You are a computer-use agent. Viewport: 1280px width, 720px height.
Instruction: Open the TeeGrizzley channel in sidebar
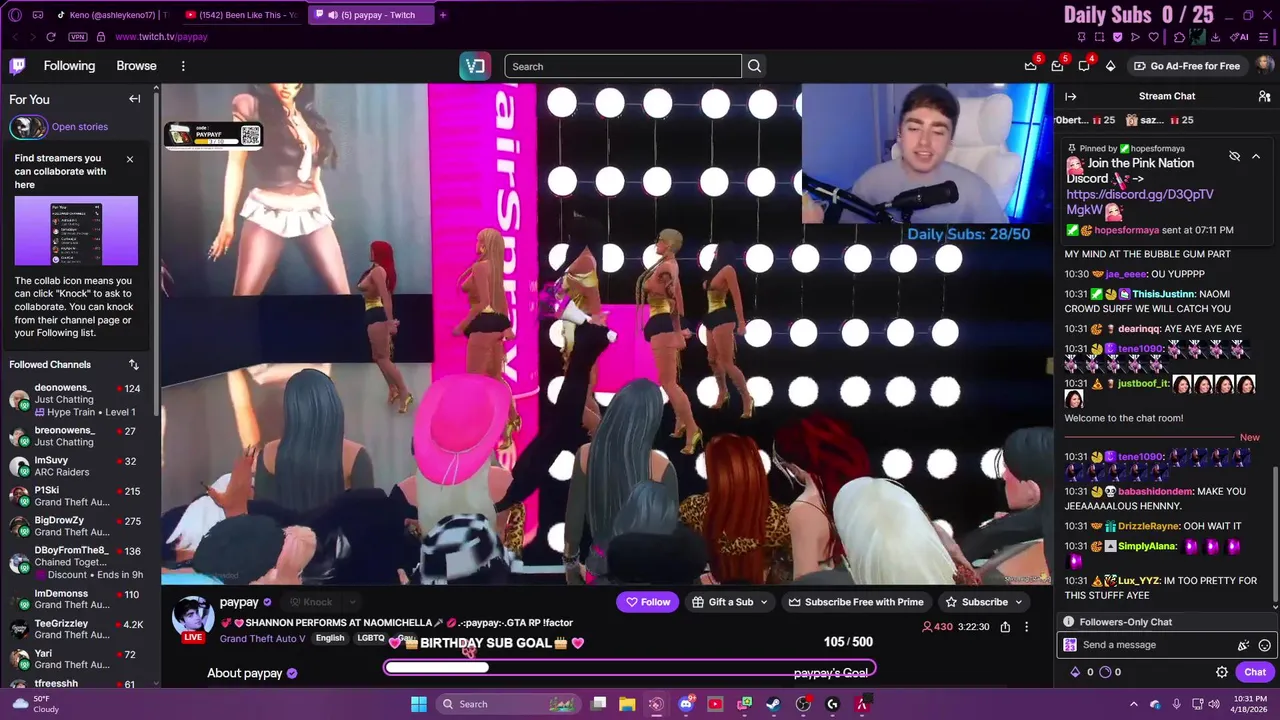[78, 629]
